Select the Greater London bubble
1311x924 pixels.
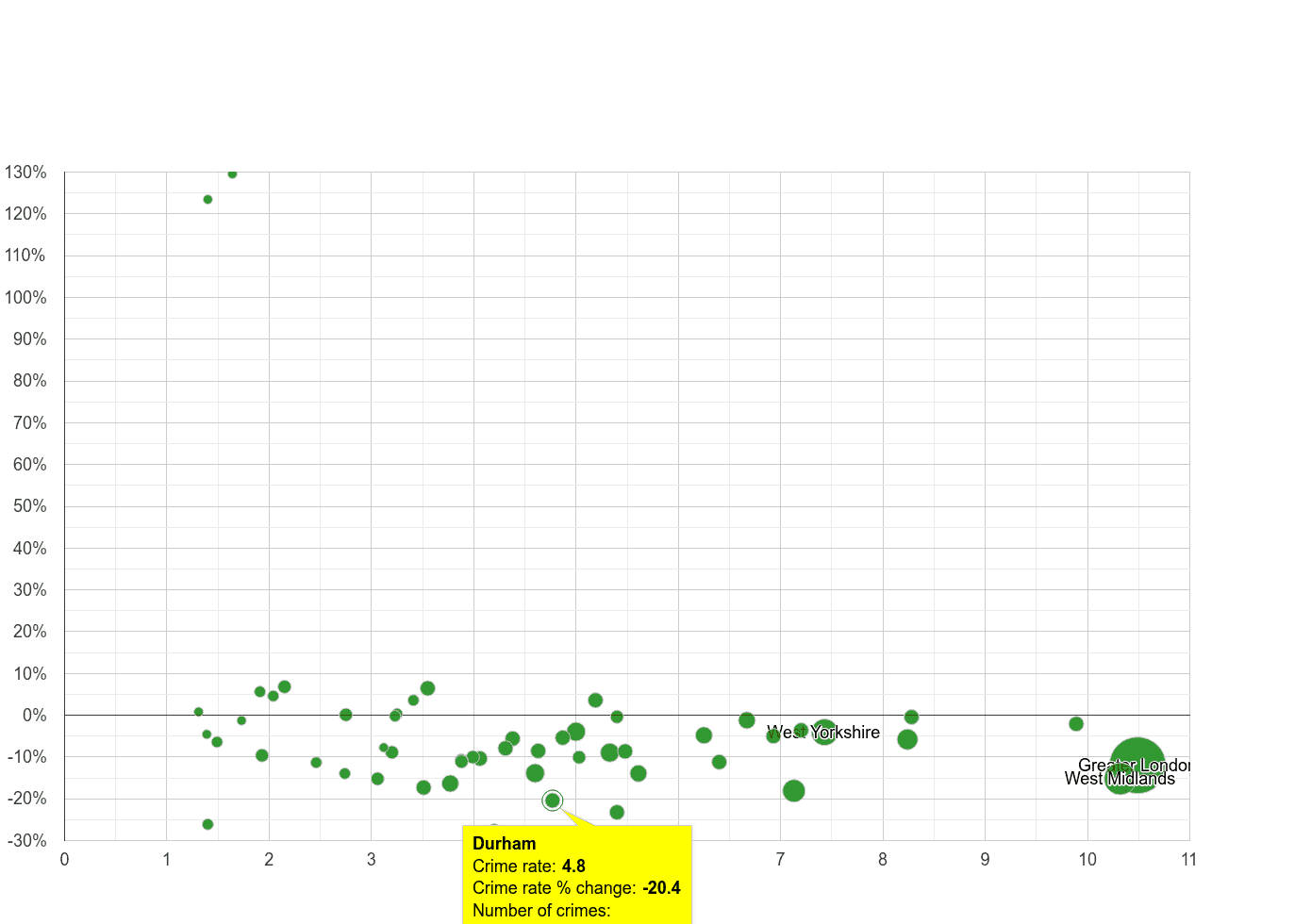point(1137,765)
